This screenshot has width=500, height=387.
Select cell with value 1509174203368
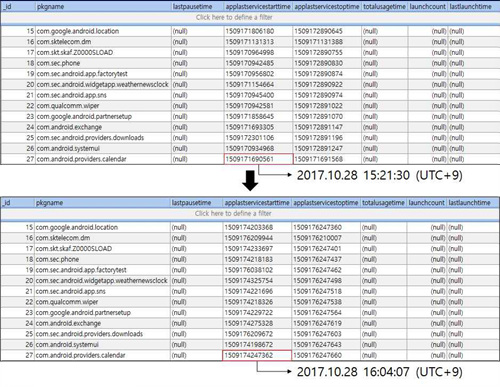click(257, 227)
